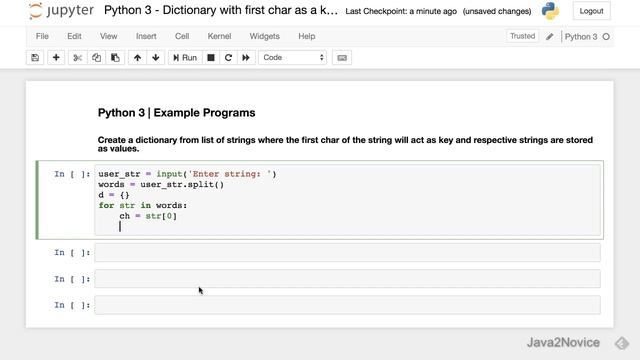Click the words = user_str.split() line
The image size is (640, 360).
pos(161,184)
